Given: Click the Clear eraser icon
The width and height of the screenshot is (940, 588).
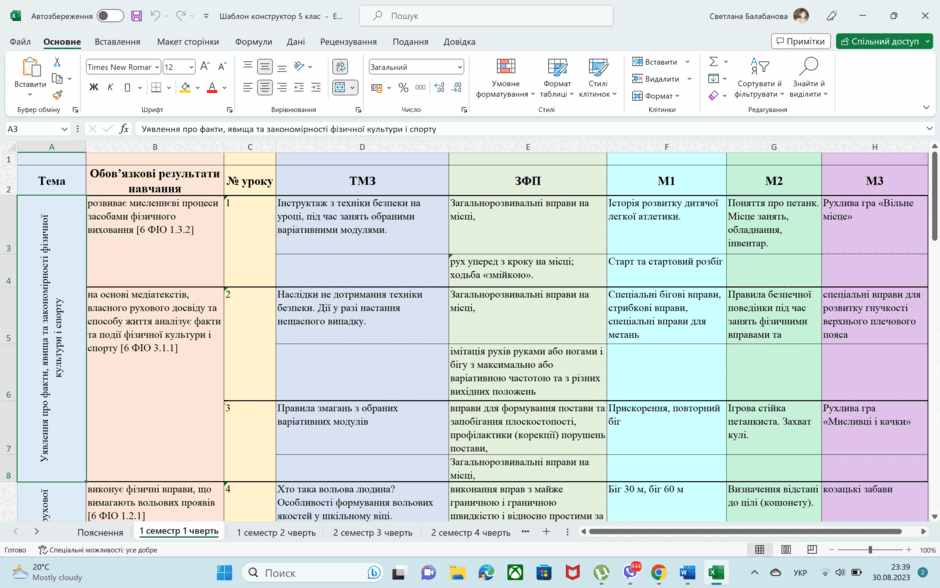Looking at the screenshot, I should (x=713, y=95).
